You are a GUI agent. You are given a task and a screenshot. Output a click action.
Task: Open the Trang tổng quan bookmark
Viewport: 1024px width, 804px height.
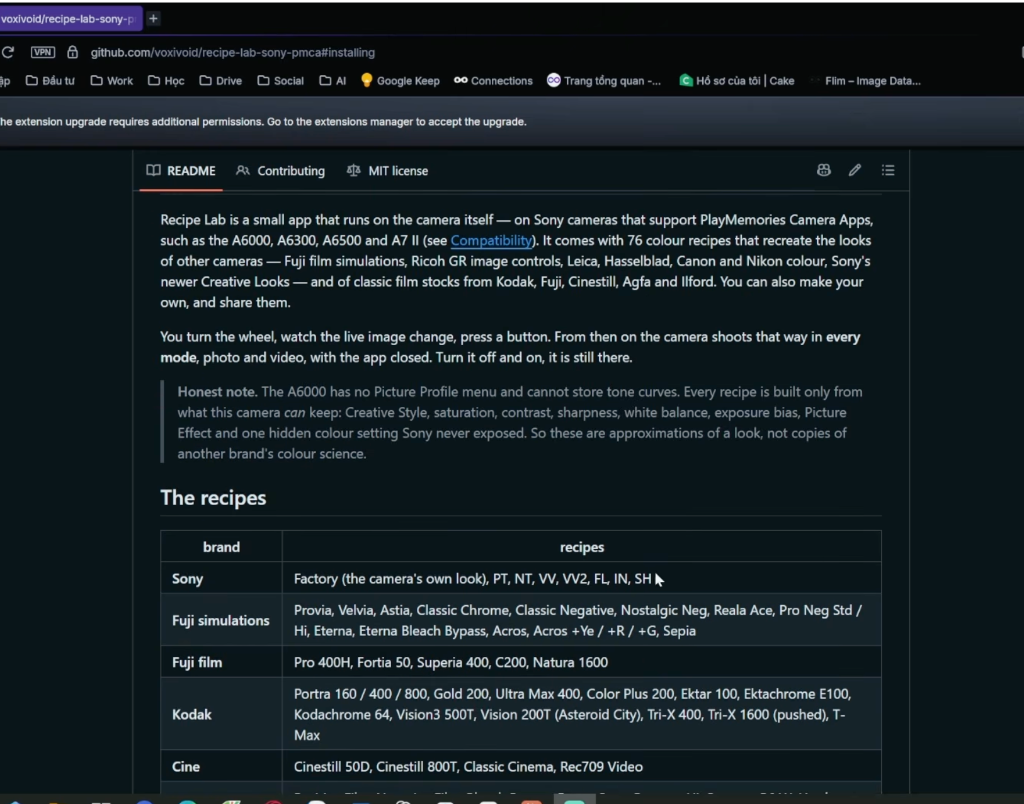[x=604, y=81]
